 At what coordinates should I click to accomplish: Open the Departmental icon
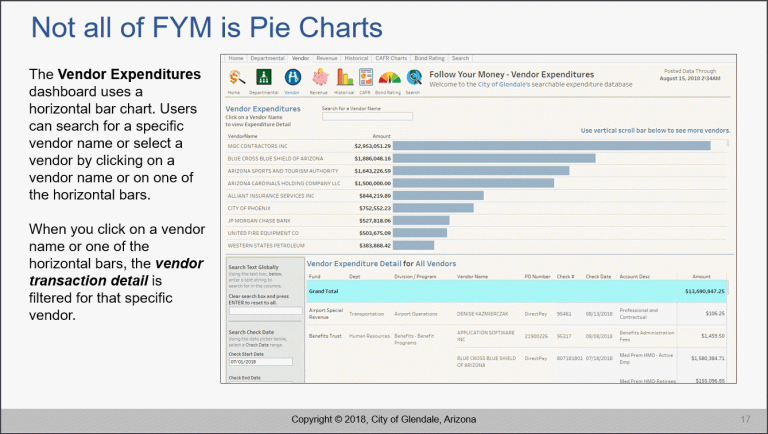click(264, 78)
